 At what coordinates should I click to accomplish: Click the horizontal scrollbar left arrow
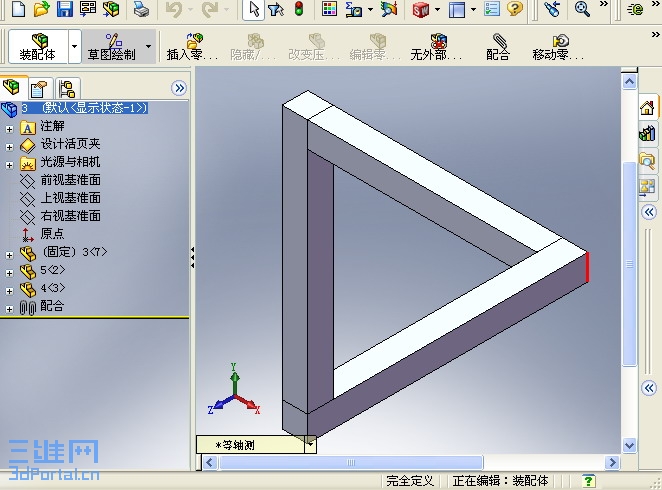click(x=210, y=463)
